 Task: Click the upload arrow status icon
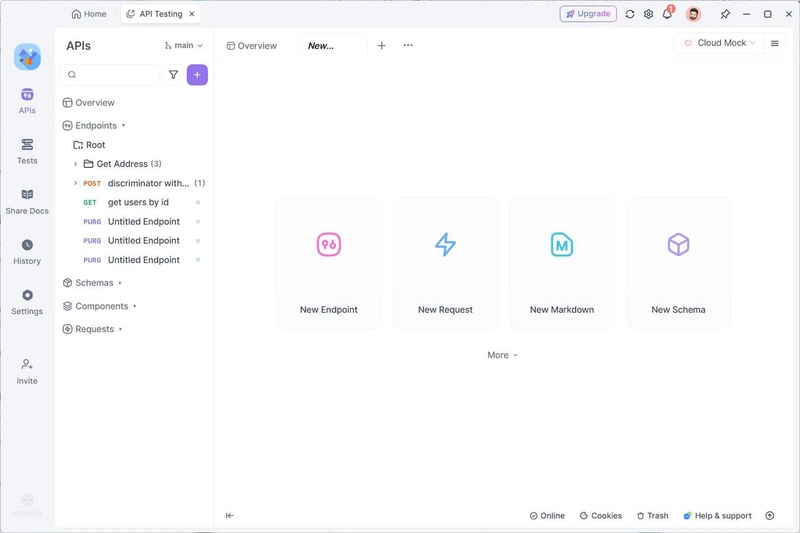769,516
